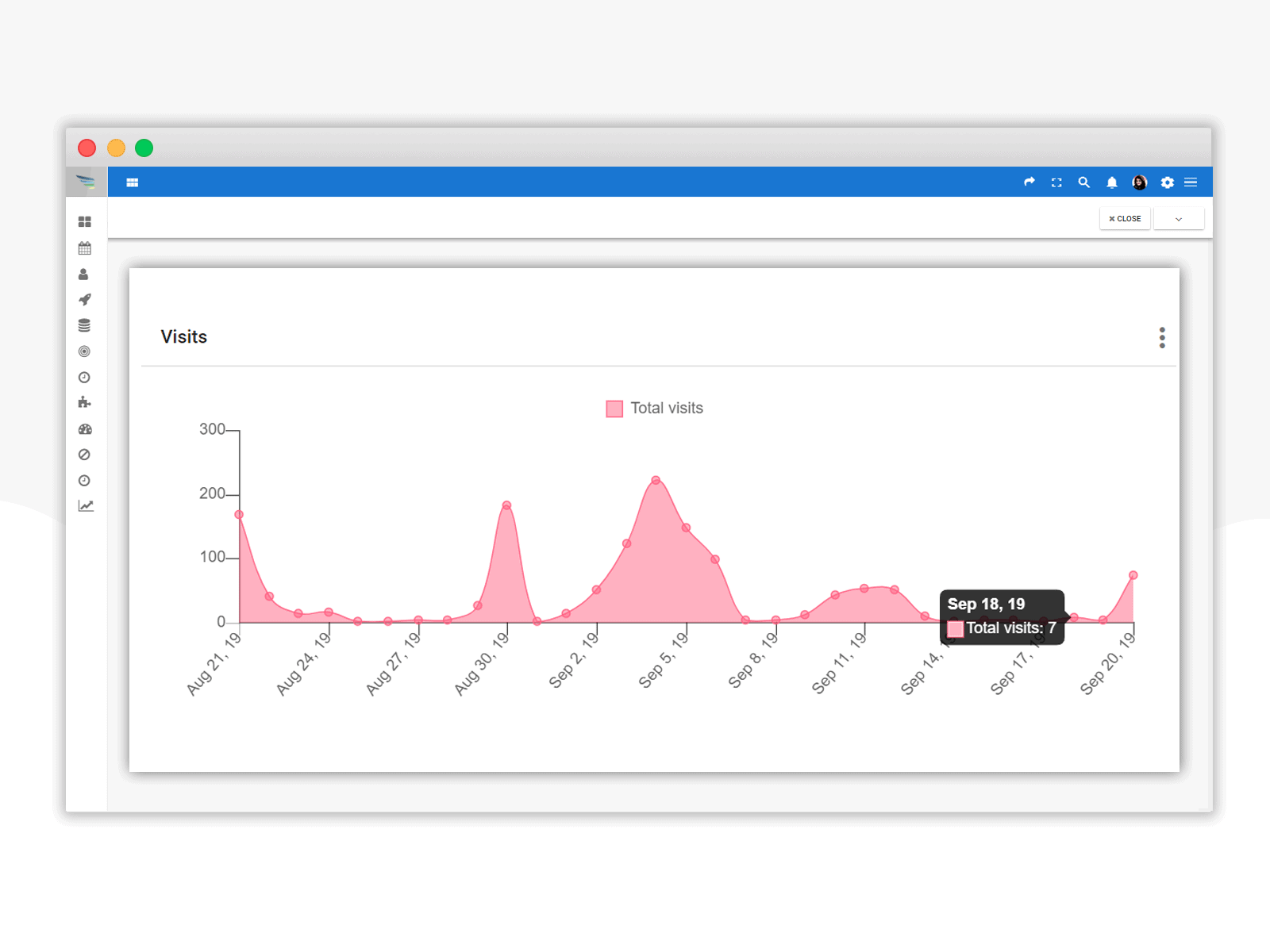Open the dashboard tiles icon in sidebar
The image size is (1270, 952).
(85, 222)
